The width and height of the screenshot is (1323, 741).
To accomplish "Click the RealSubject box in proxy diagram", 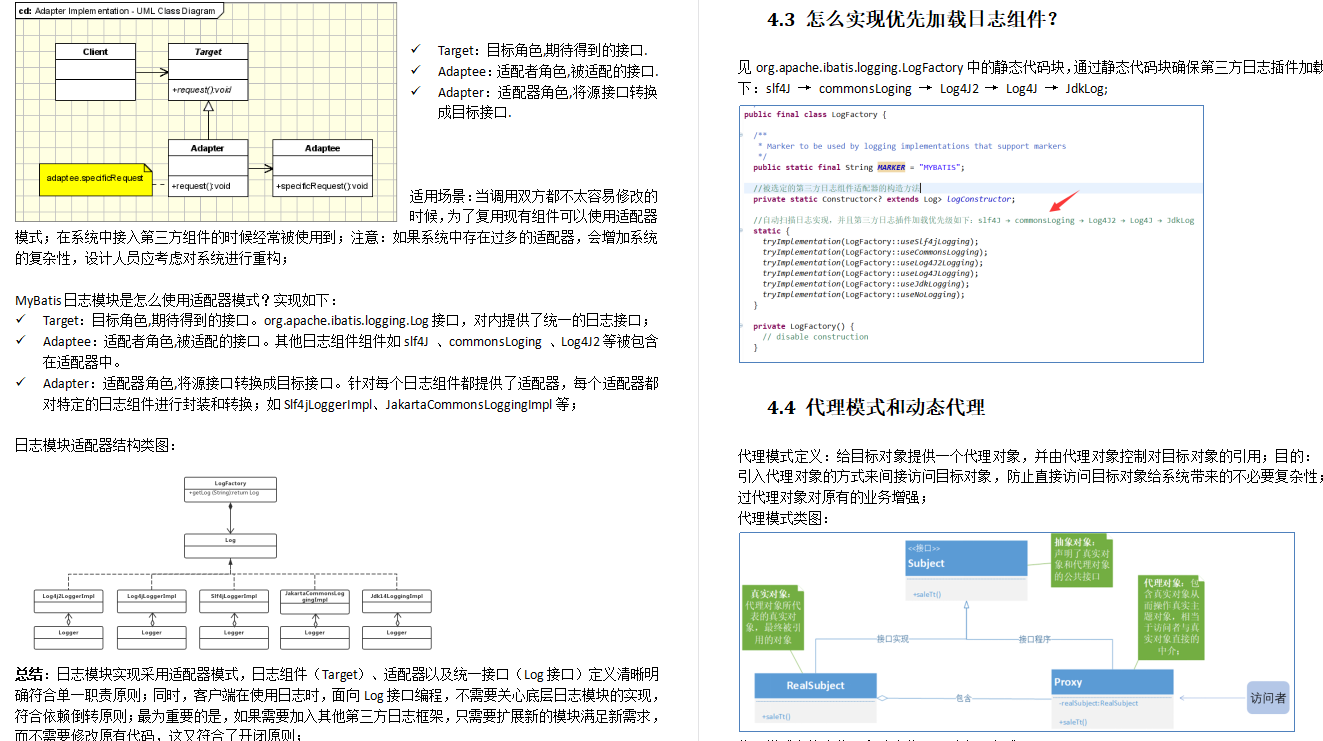I will (816, 698).
